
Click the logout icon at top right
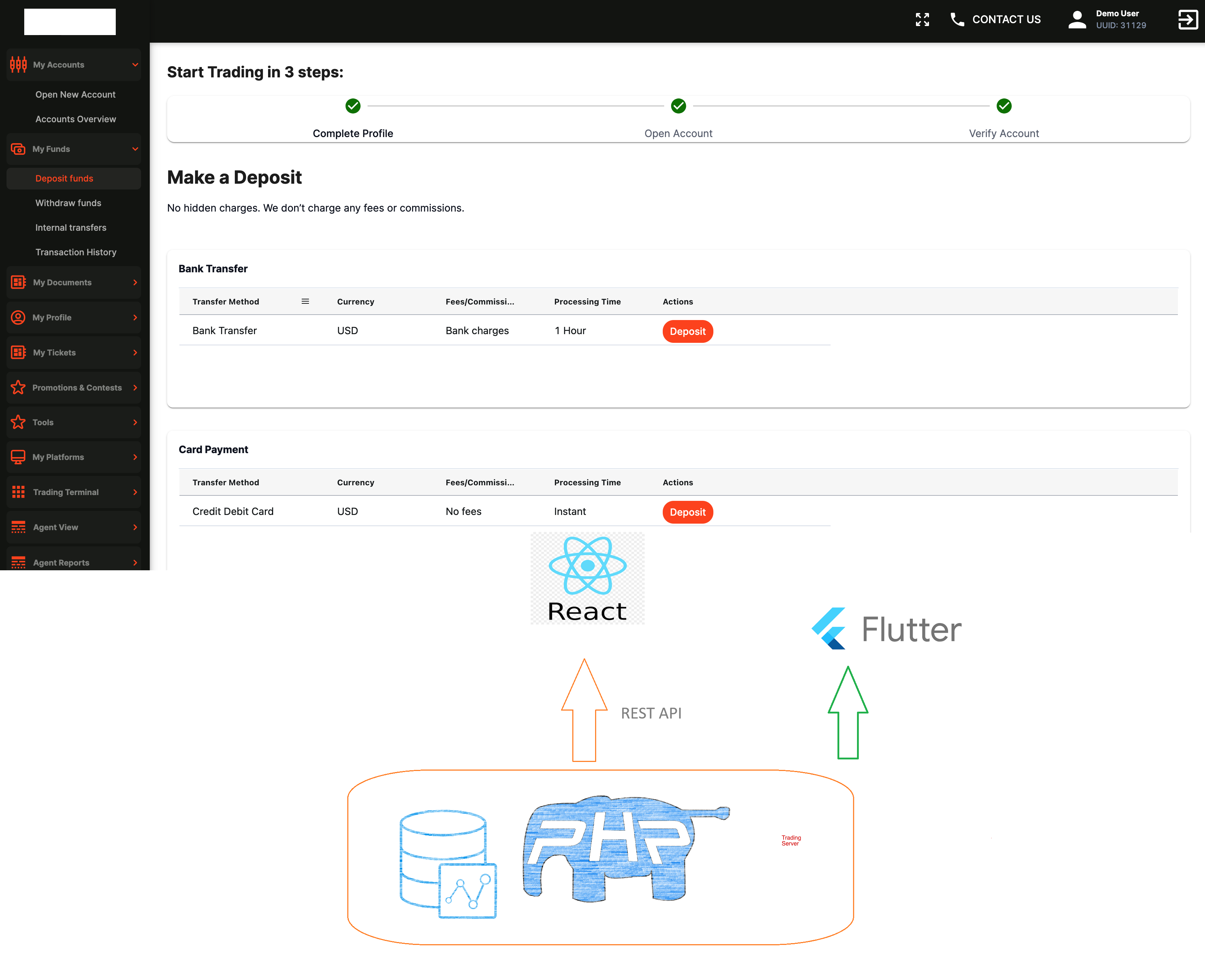point(1188,20)
